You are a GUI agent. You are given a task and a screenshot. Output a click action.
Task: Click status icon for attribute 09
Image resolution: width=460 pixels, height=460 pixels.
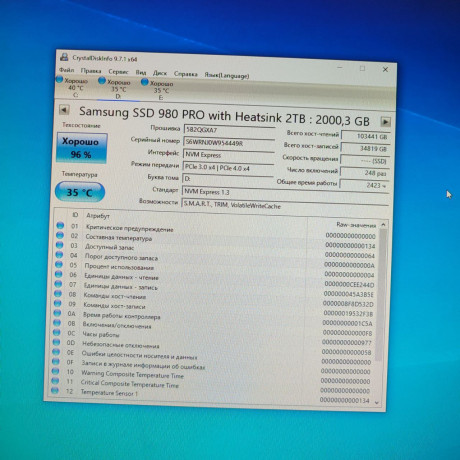tap(57, 303)
